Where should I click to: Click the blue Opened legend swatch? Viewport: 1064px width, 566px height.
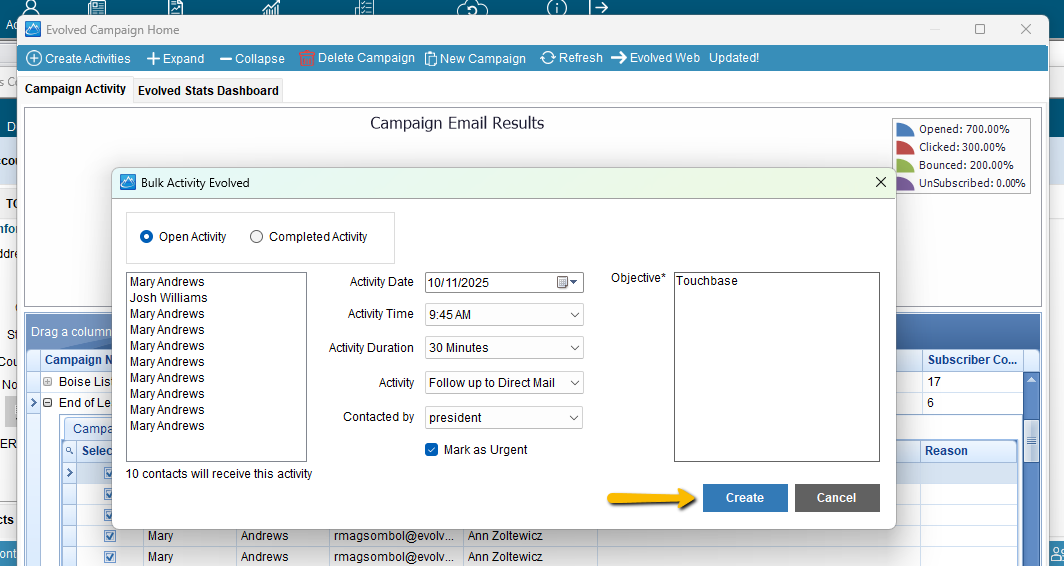pos(905,129)
